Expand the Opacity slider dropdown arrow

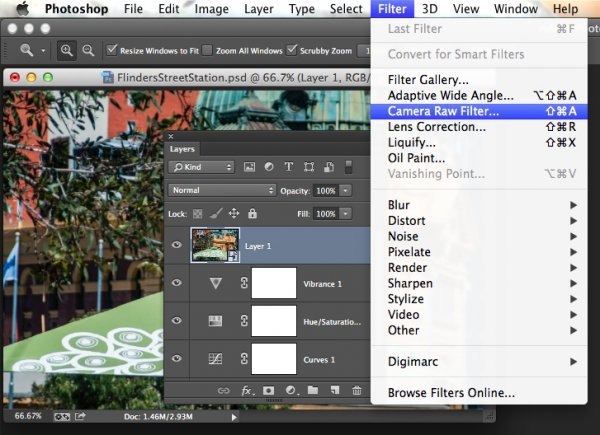coord(346,190)
